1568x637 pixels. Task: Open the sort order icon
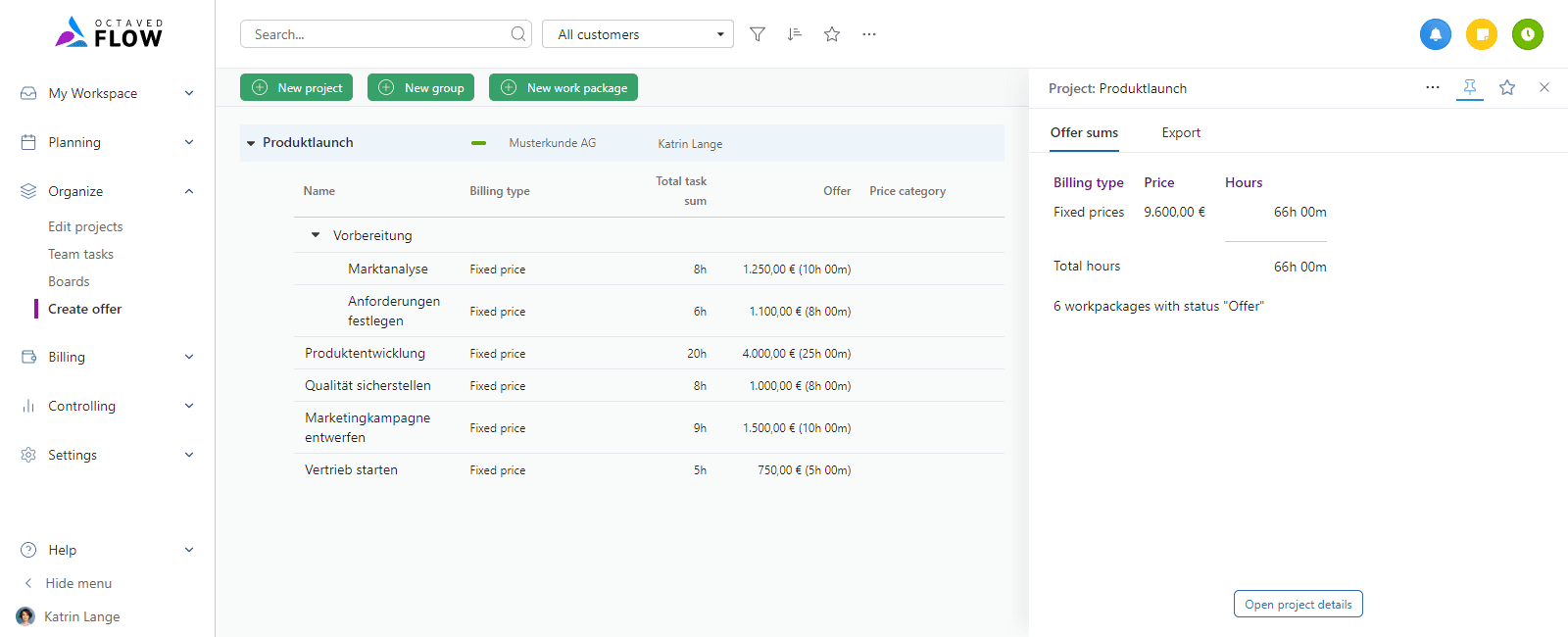click(795, 34)
